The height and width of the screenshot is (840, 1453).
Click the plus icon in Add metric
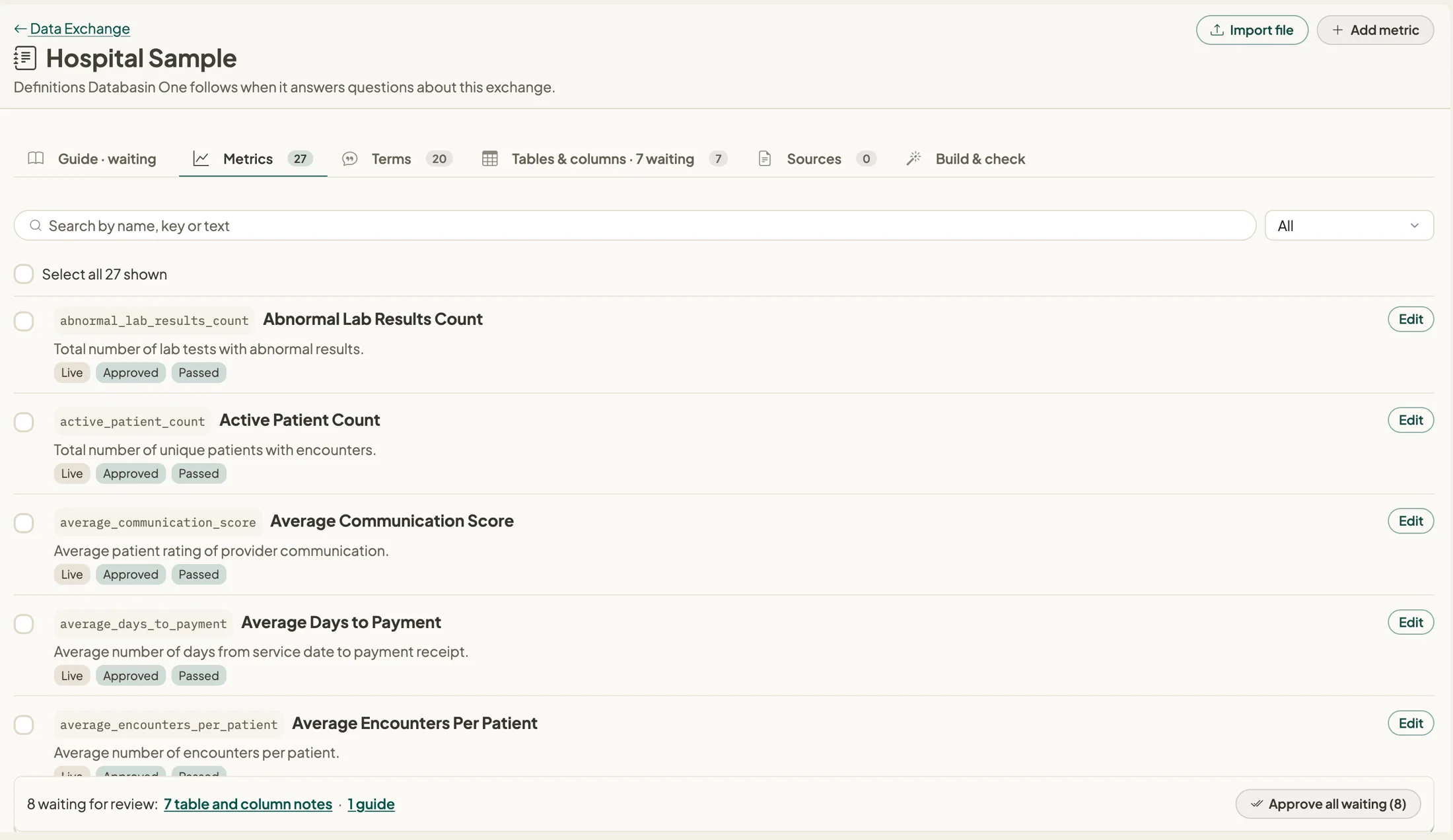tap(1337, 30)
